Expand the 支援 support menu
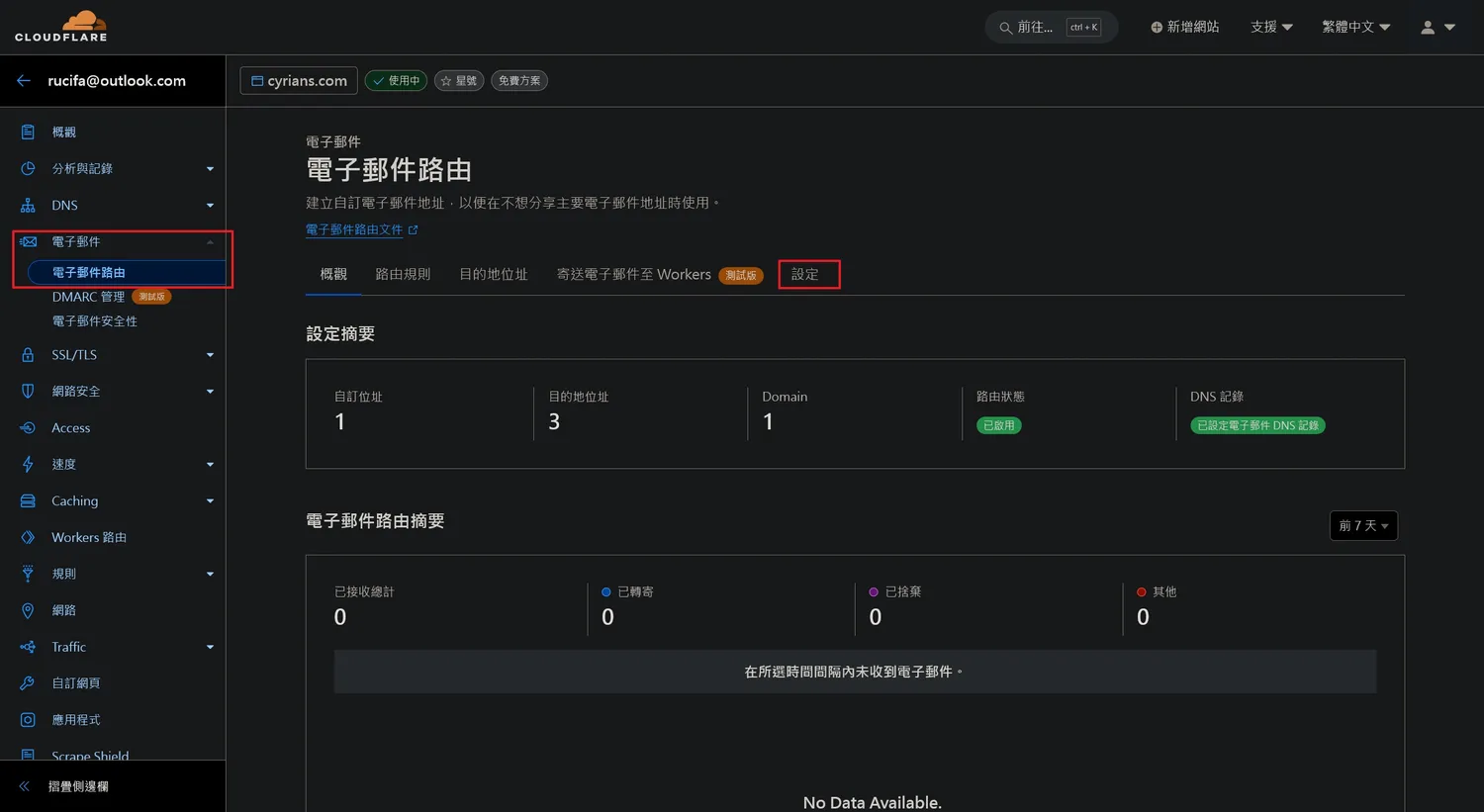This screenshot has width=1484, height=812. click(x=1271, y=28)
